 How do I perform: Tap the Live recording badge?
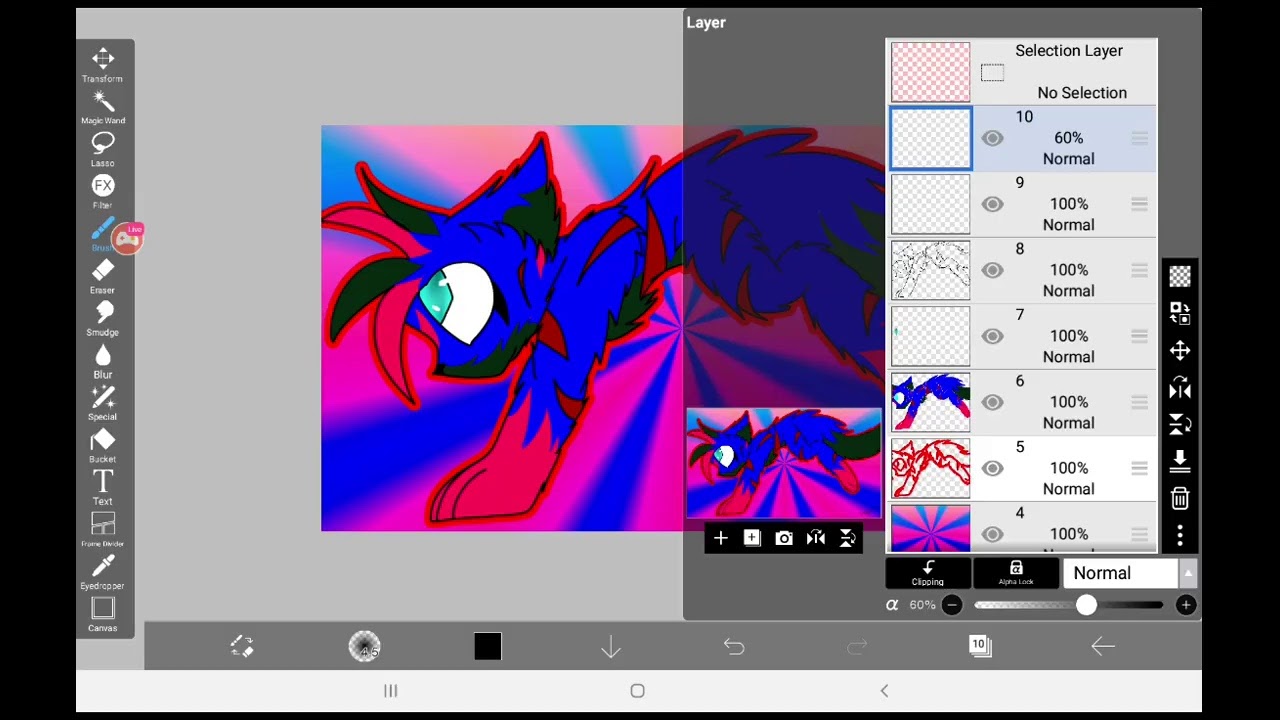tap(128, 237)
